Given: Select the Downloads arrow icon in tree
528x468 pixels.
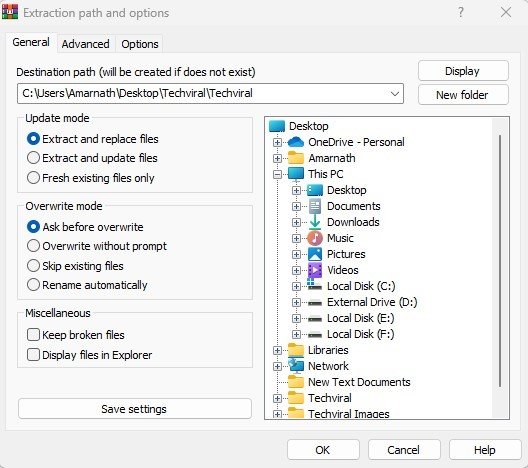Looking at the screenshot, I should [315, 222].
